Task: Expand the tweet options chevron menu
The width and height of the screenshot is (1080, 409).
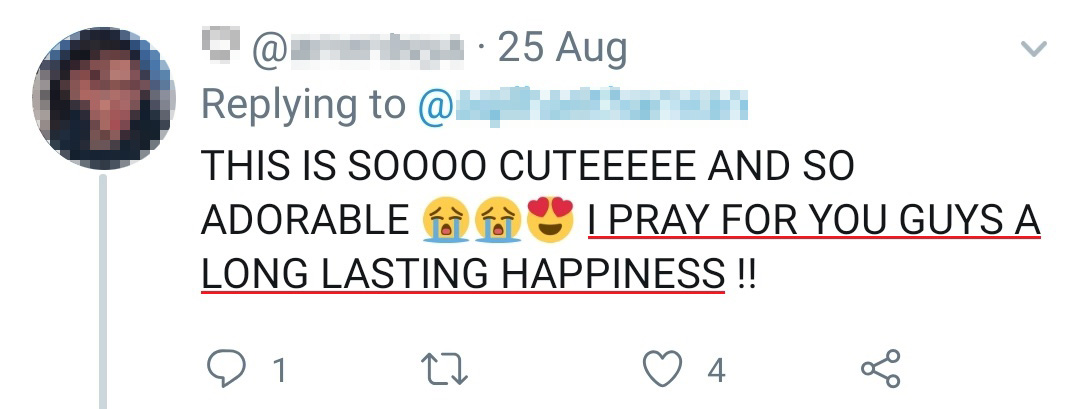Action: [x=1033, y=48]
